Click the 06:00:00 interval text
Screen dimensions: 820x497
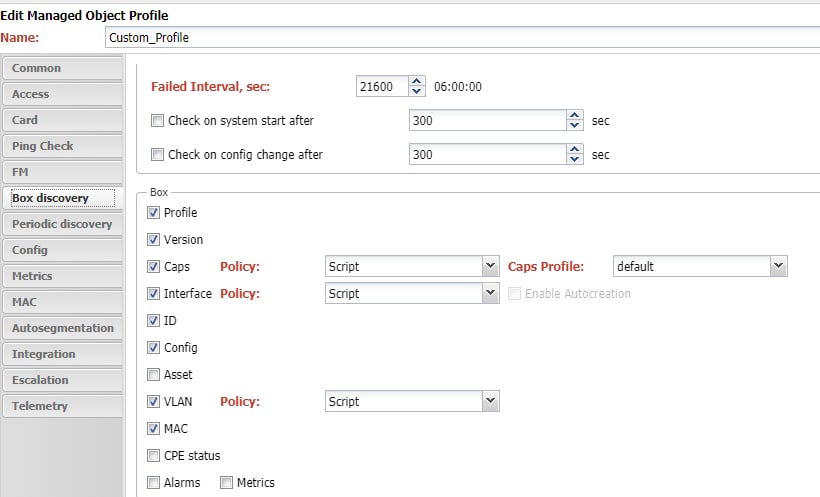click(458, 87)
